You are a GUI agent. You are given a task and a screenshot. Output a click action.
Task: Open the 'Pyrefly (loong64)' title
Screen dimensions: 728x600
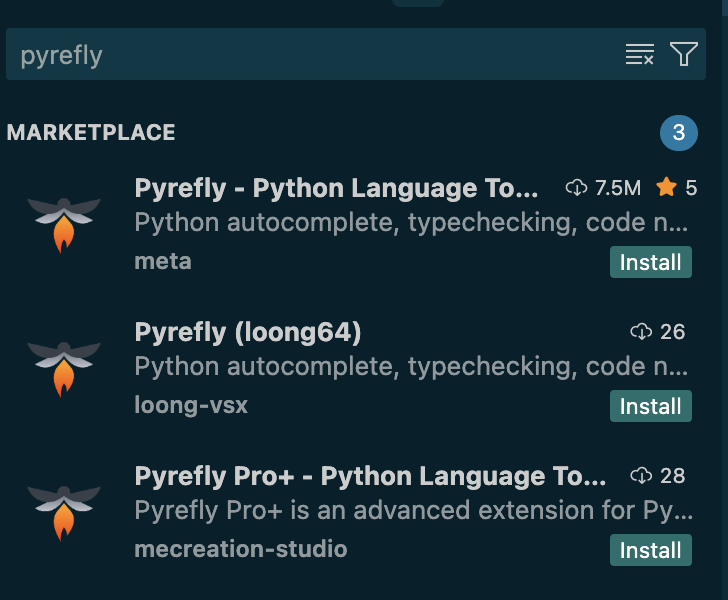point(248,333)
